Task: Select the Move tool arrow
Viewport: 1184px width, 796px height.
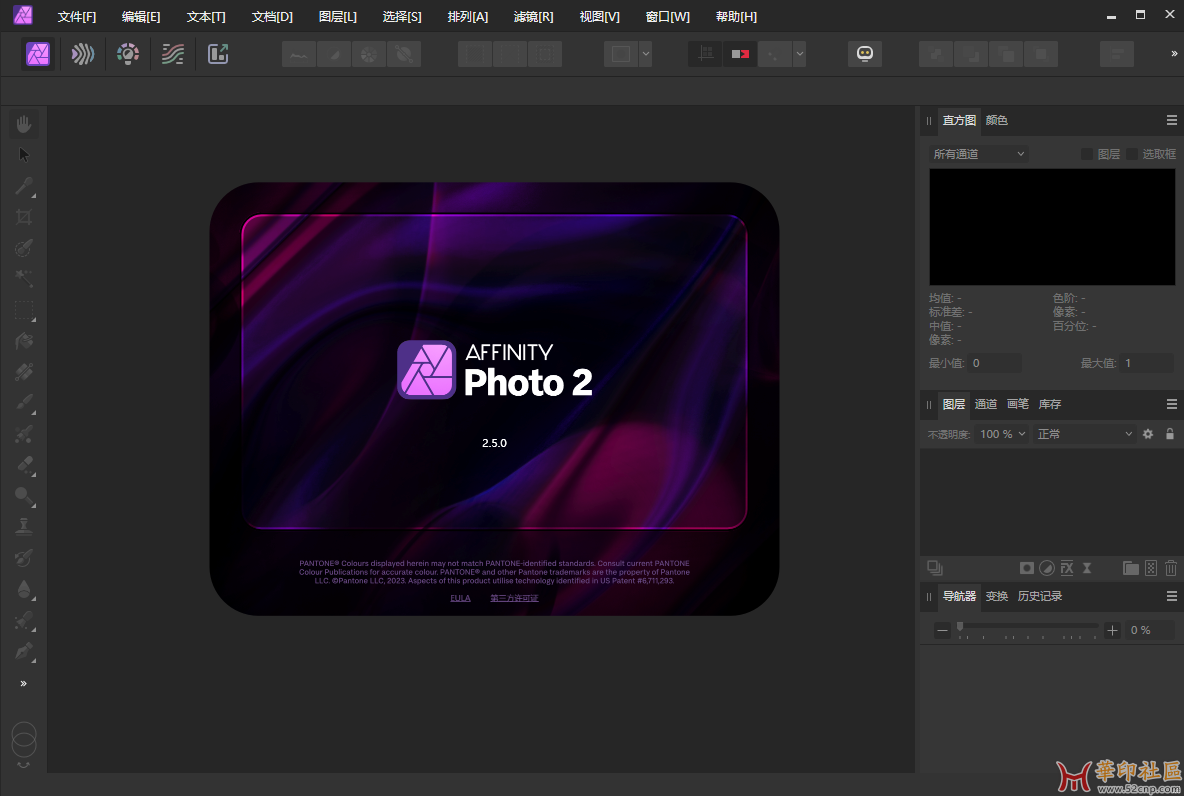Action: [x=24, y=155]
